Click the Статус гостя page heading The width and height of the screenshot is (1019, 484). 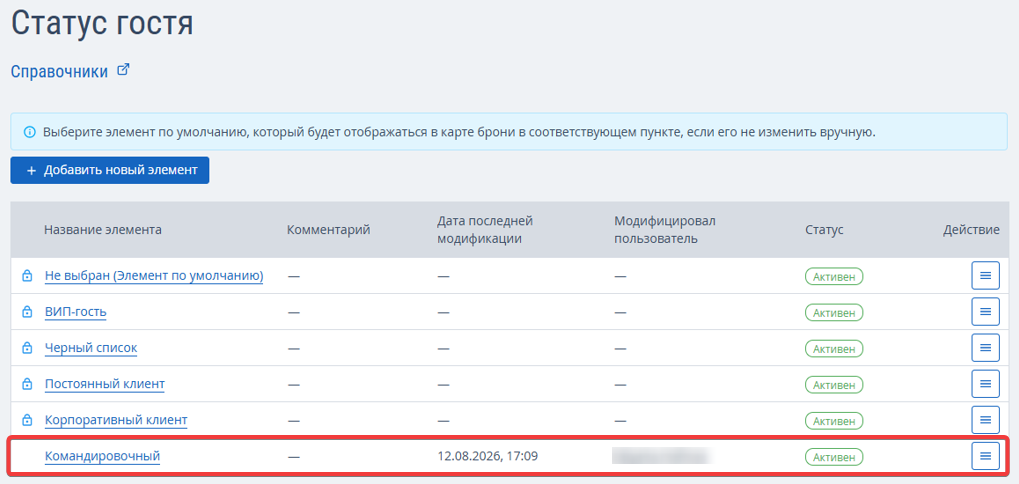click(x=102, y=24)
